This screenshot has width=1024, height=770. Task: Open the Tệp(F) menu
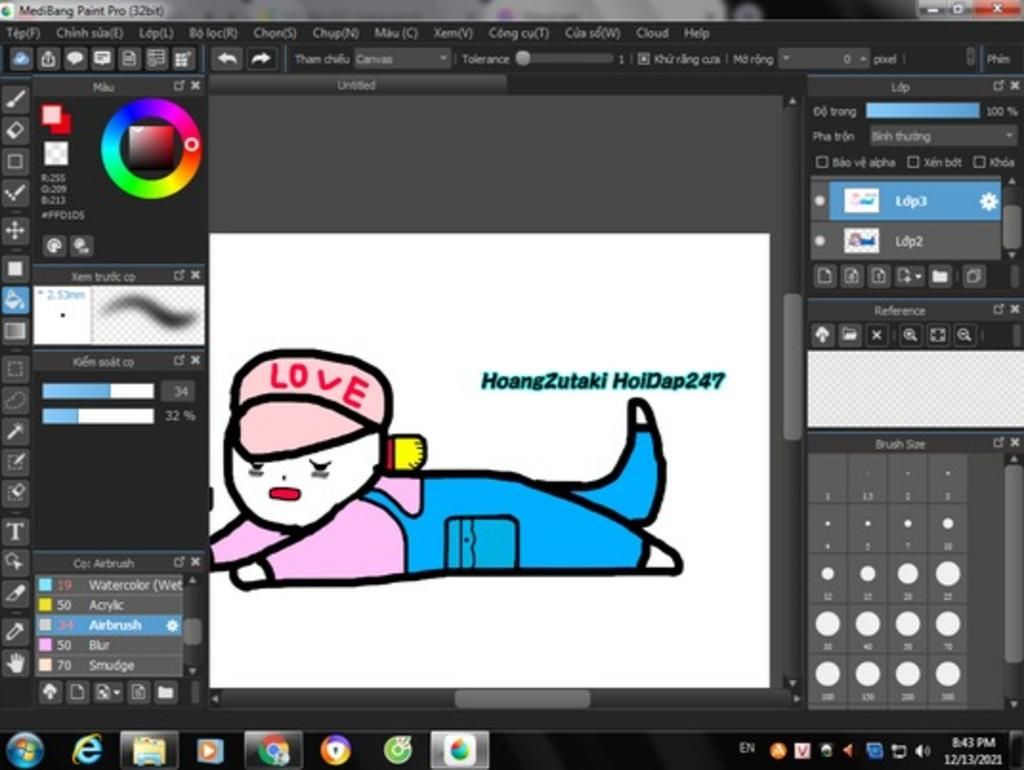pyautogui.click(x=23, y=33)
